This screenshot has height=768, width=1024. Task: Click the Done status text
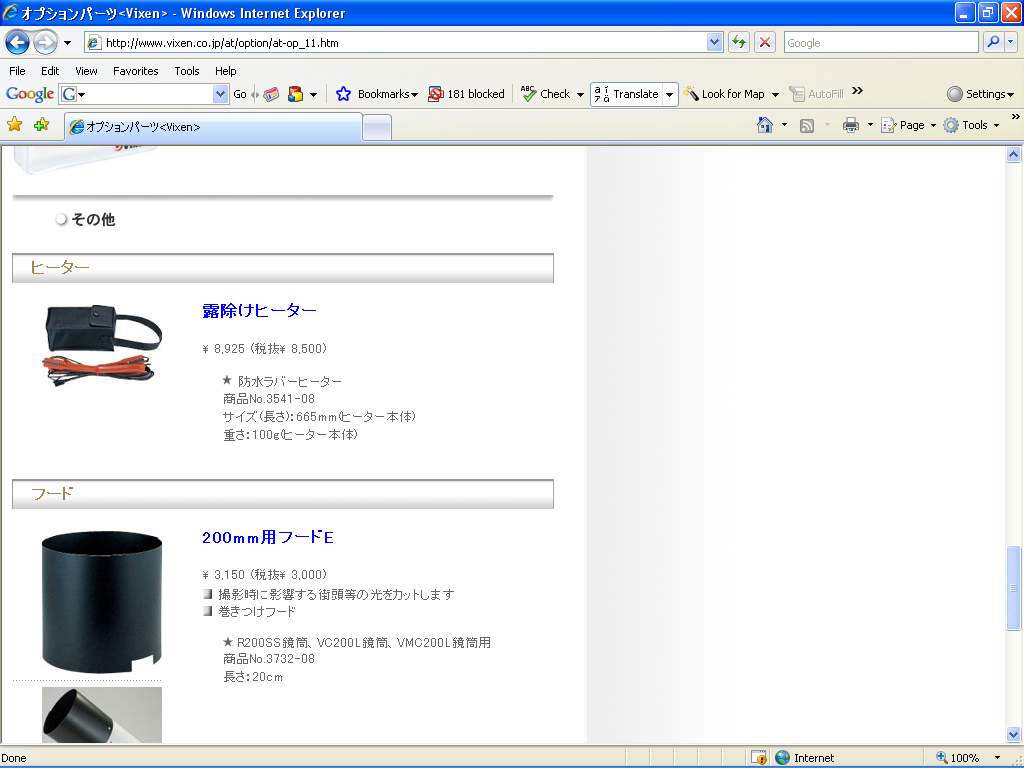tap(14, 758)
